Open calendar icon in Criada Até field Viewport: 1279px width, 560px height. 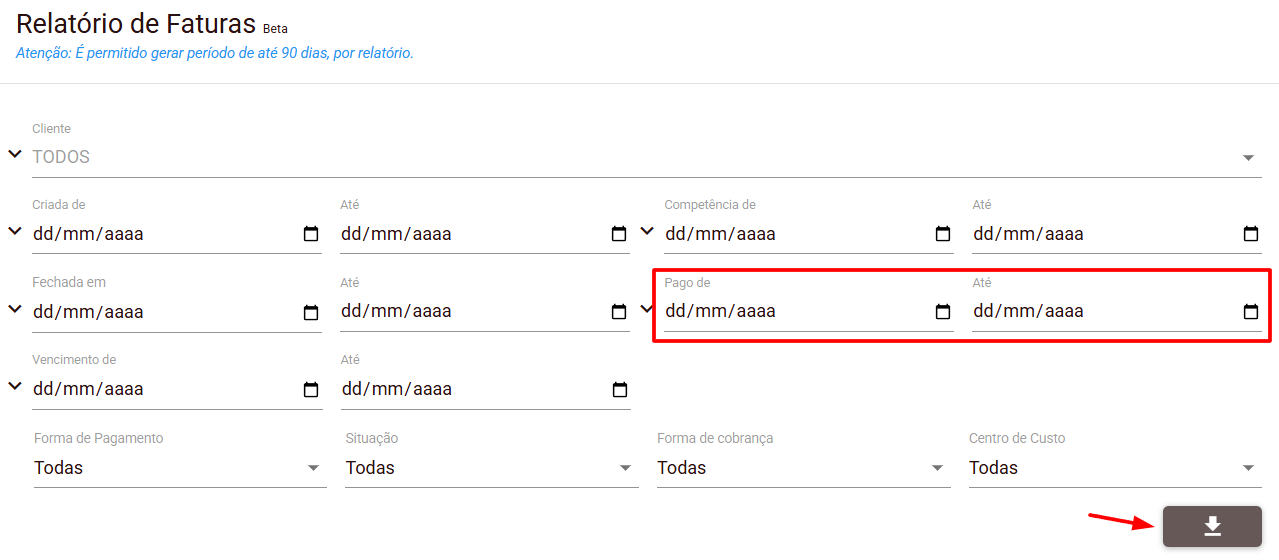[x=619, y=234]
